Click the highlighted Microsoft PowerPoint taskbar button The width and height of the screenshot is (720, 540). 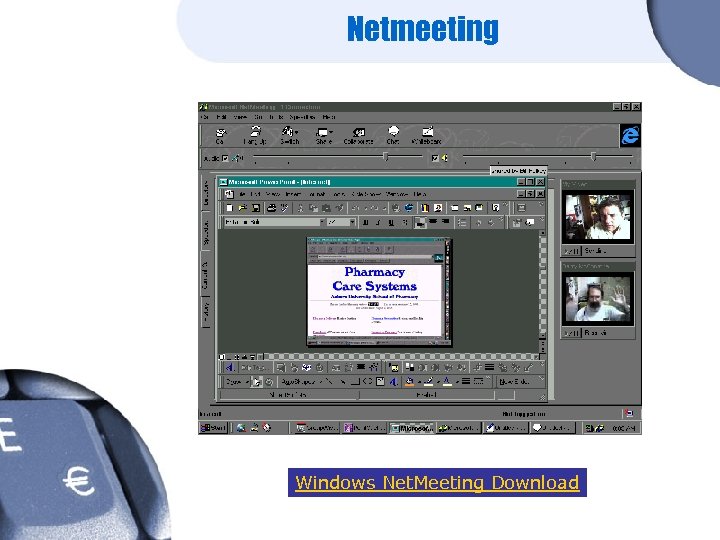click(411, 428)
